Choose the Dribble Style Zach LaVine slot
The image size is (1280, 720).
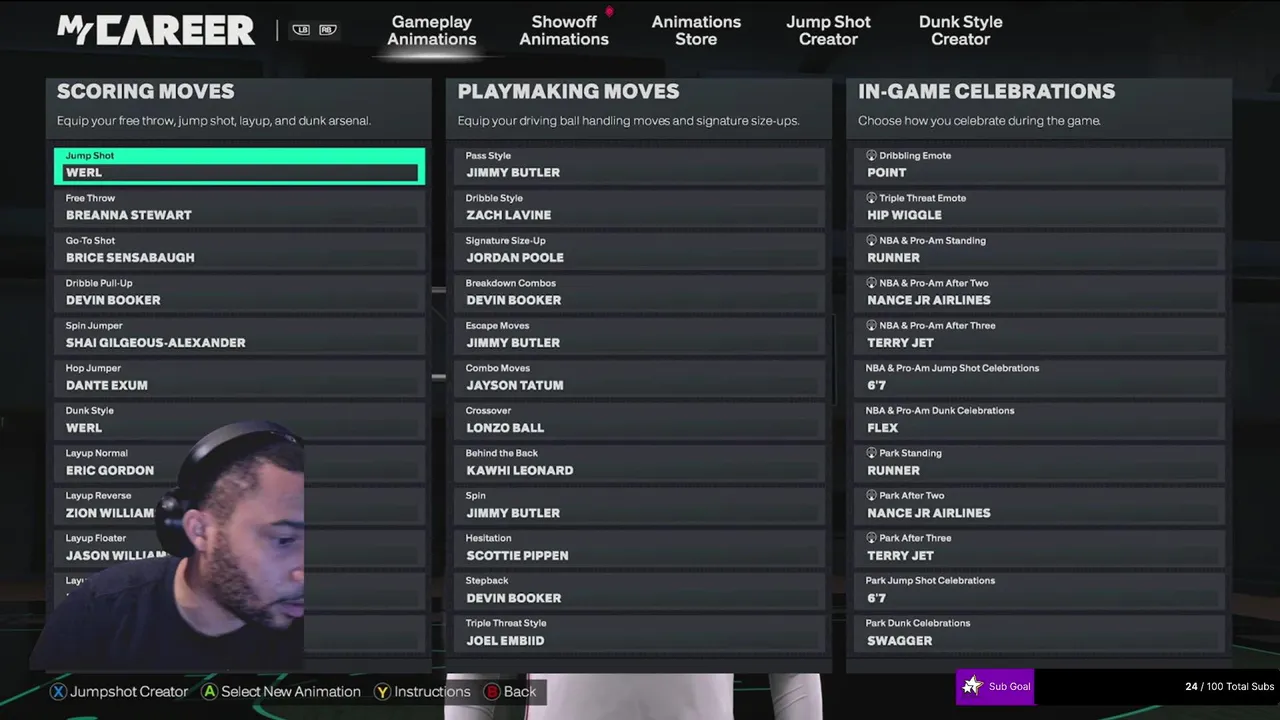click(x=640, y=208)
